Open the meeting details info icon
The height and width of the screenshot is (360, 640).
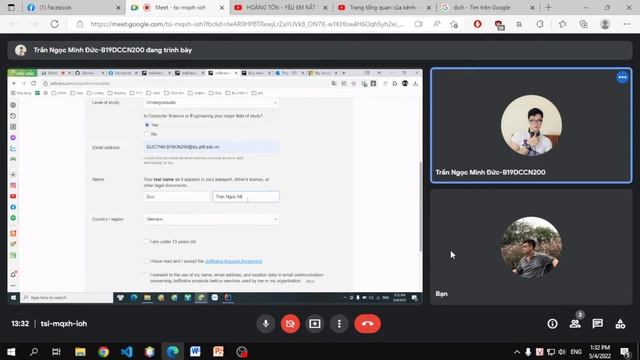[x=552, y=324]
